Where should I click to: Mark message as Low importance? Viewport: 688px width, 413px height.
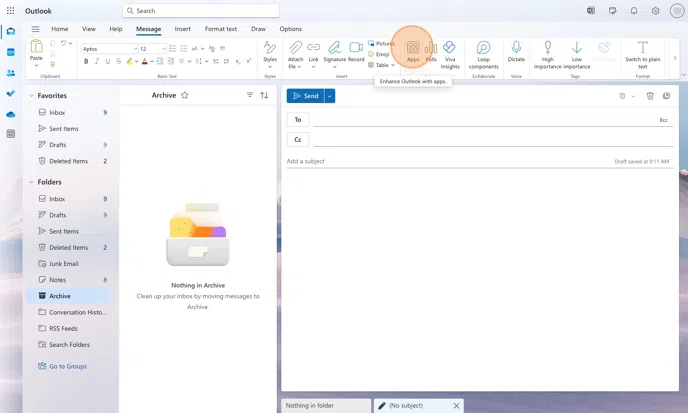(577, 54)
